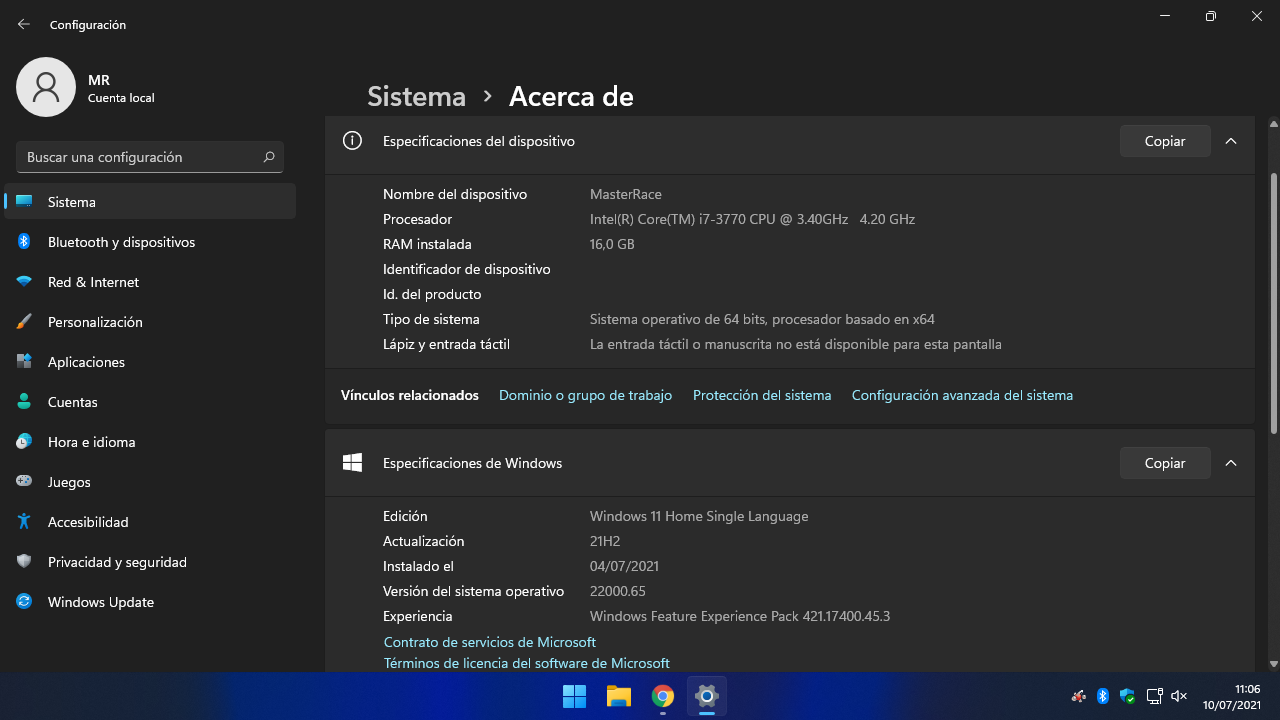Open Windows Update

click(x=100, y=602)
